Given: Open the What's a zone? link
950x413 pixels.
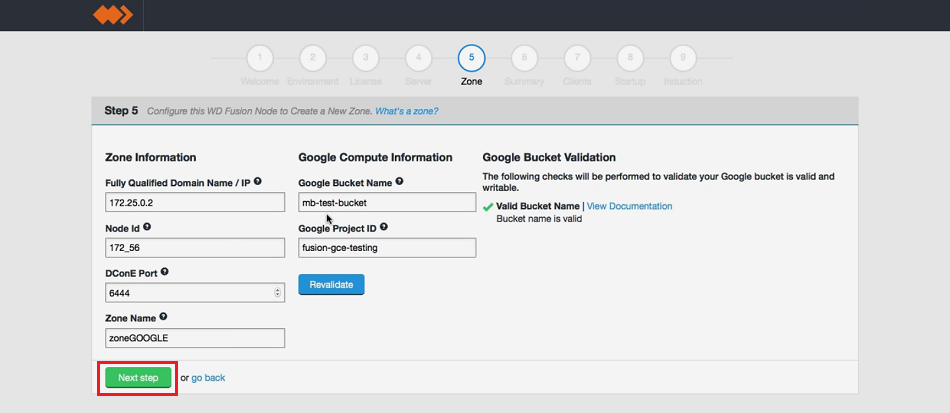Looking at the screenshot, I should [407, 111].
